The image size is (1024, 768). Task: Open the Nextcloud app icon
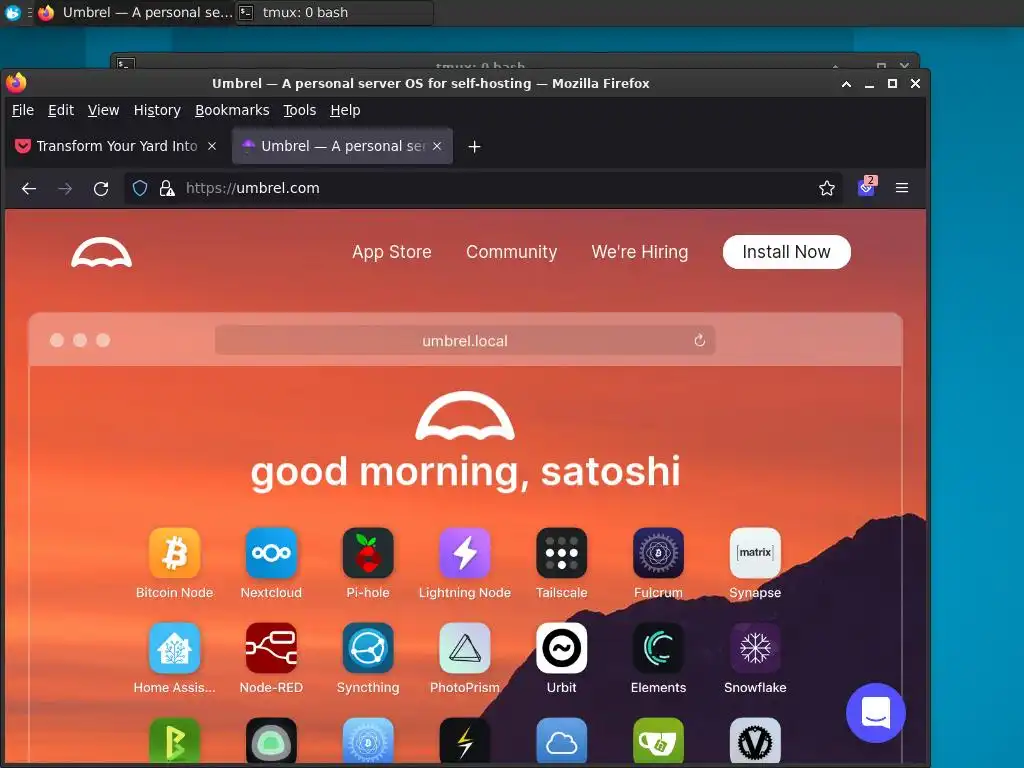pos(271,552)
